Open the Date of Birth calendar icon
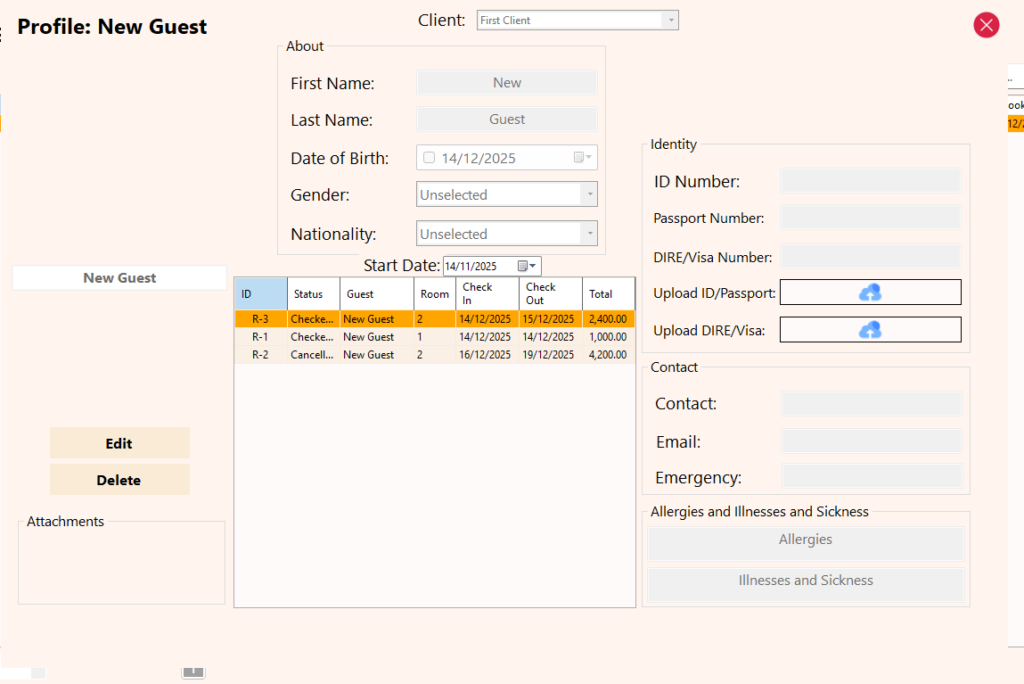Screen dimensions: 1024x684 (582, 157)
